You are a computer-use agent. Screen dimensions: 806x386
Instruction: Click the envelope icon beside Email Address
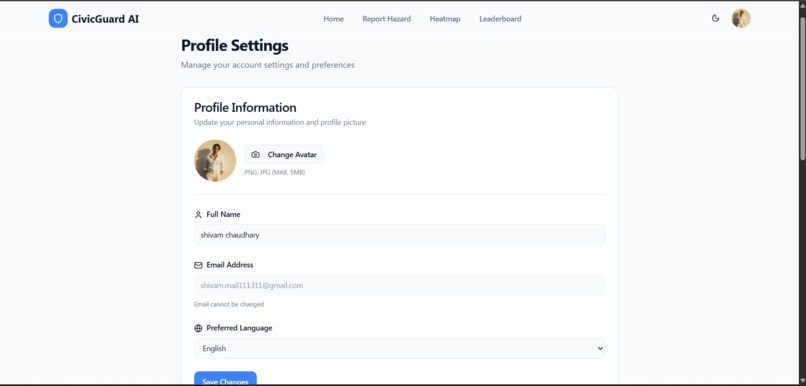pos(198,265)
